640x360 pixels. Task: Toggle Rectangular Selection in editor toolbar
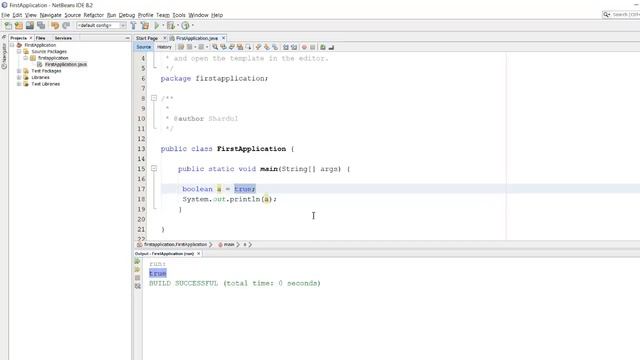tap(248, 47)
